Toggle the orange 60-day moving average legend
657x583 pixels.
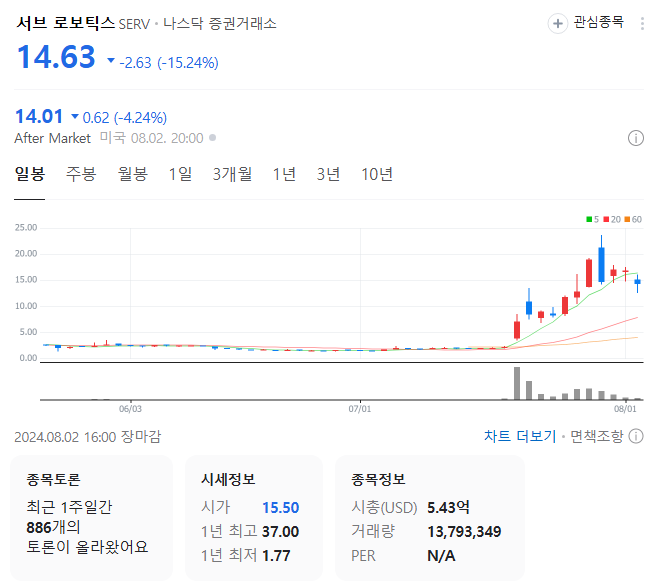tap(633, 219)
